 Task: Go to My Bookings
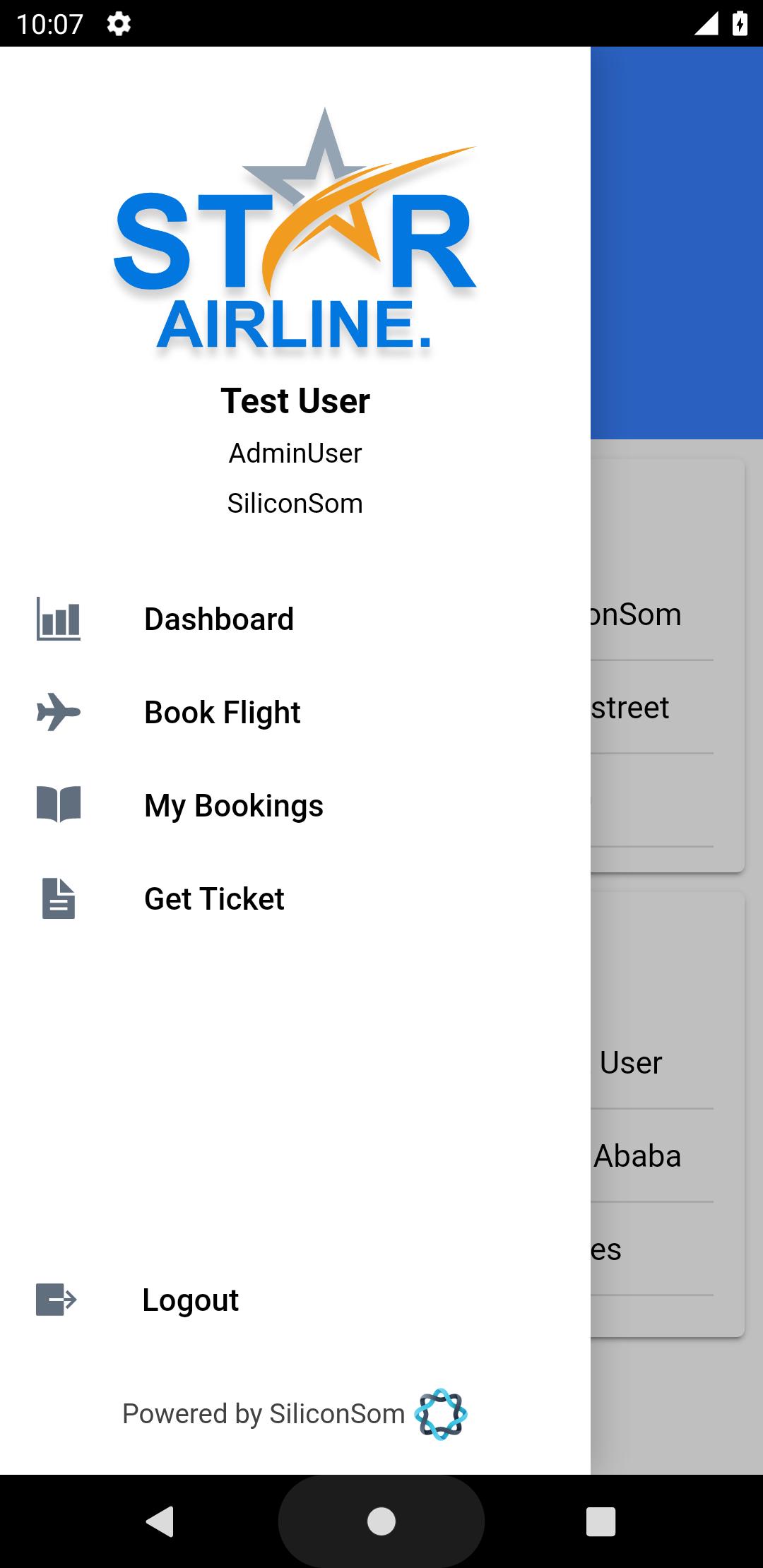pos(234,806)
